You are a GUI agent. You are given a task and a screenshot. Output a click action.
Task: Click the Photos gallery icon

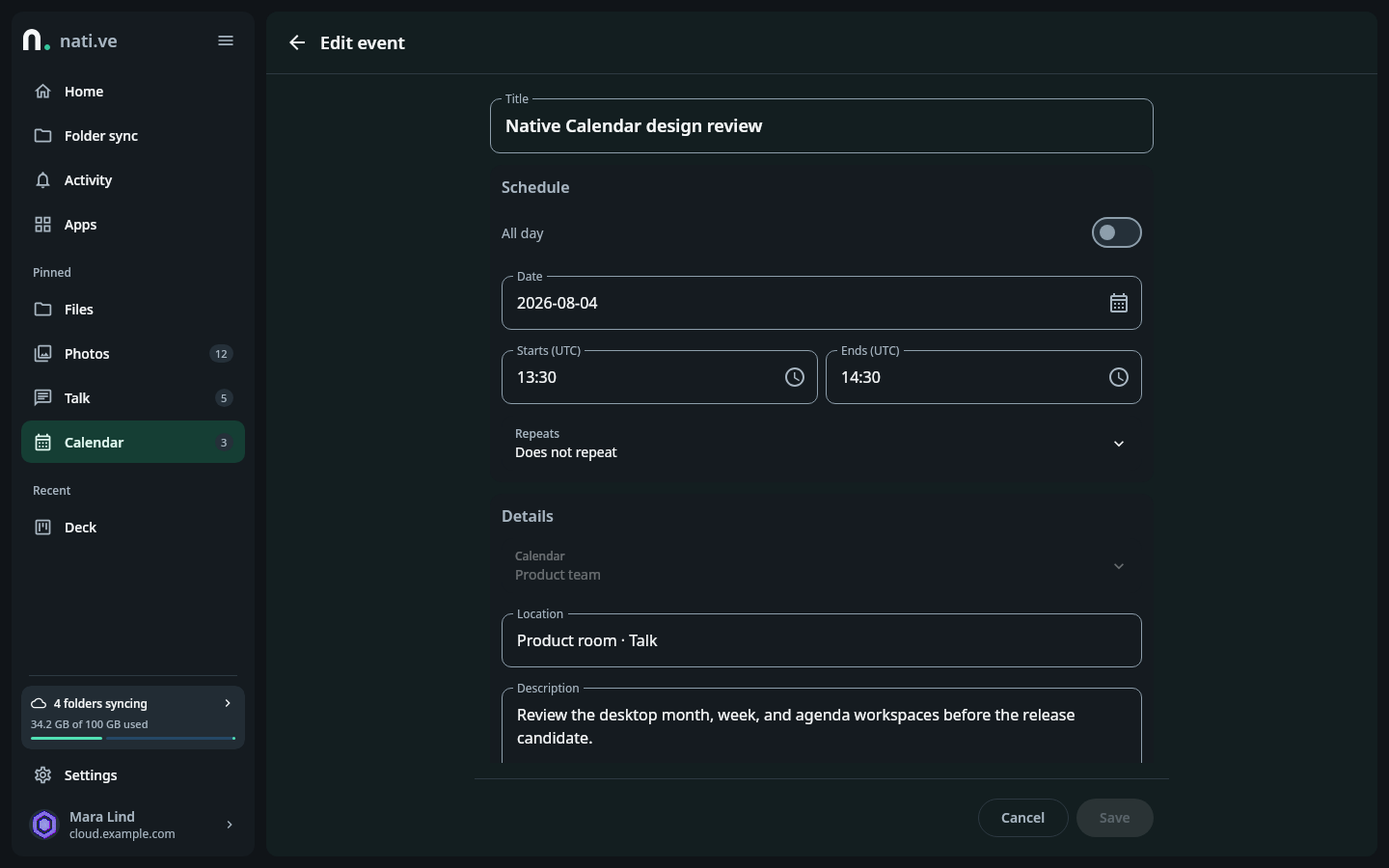(x=42, y=354)
